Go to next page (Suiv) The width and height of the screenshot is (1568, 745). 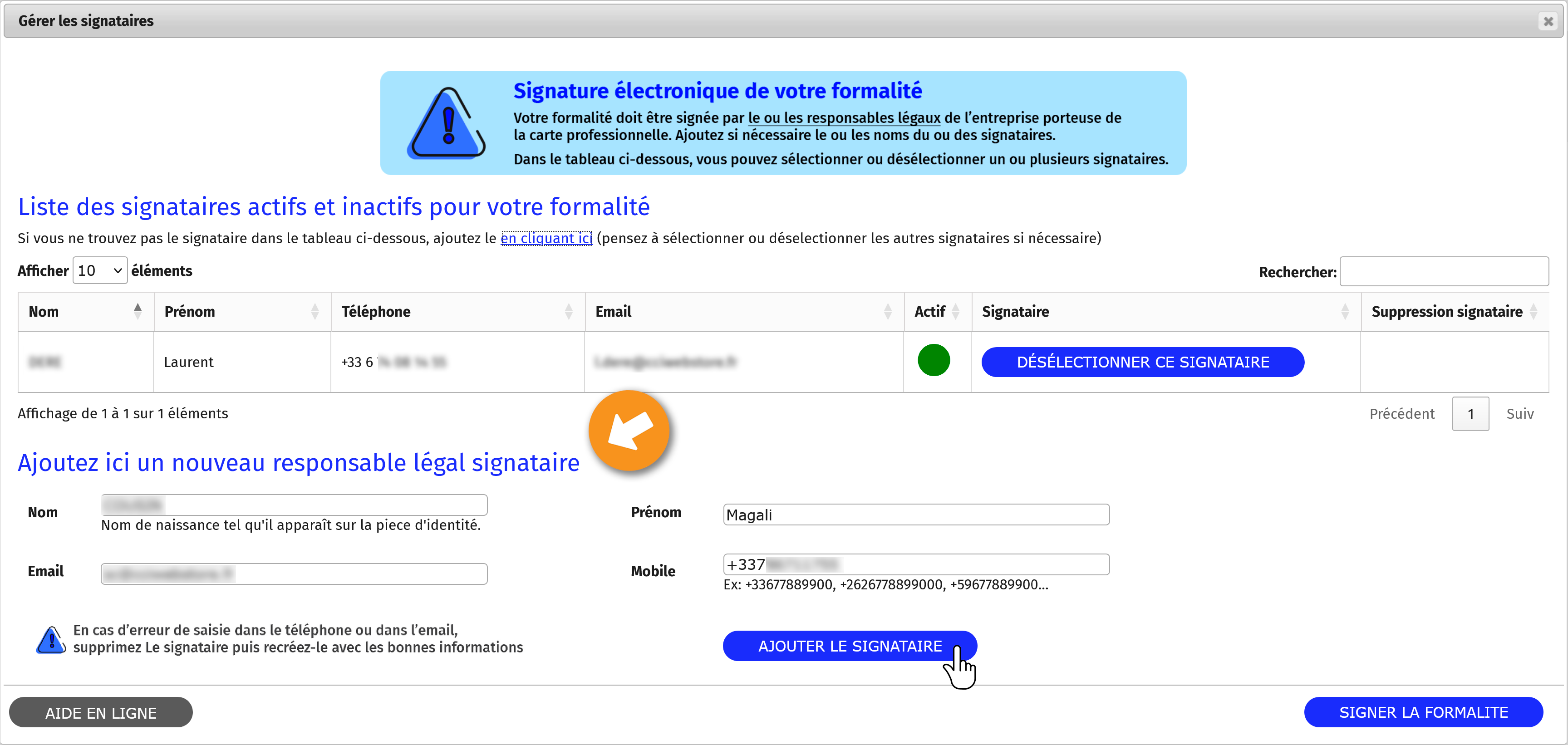(x=1519, y=414)
